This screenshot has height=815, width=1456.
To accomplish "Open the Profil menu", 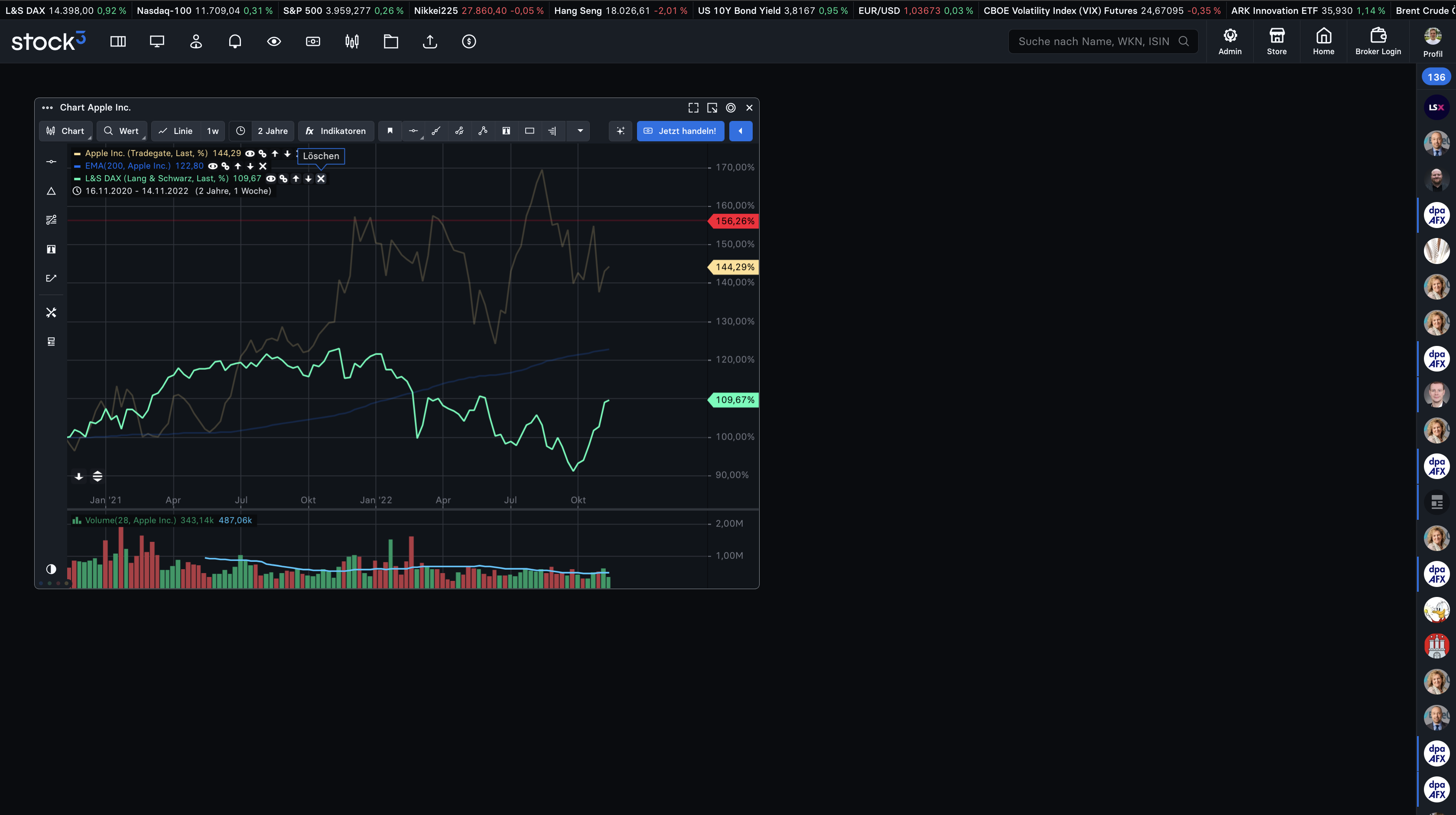I will click(1432, 42).
